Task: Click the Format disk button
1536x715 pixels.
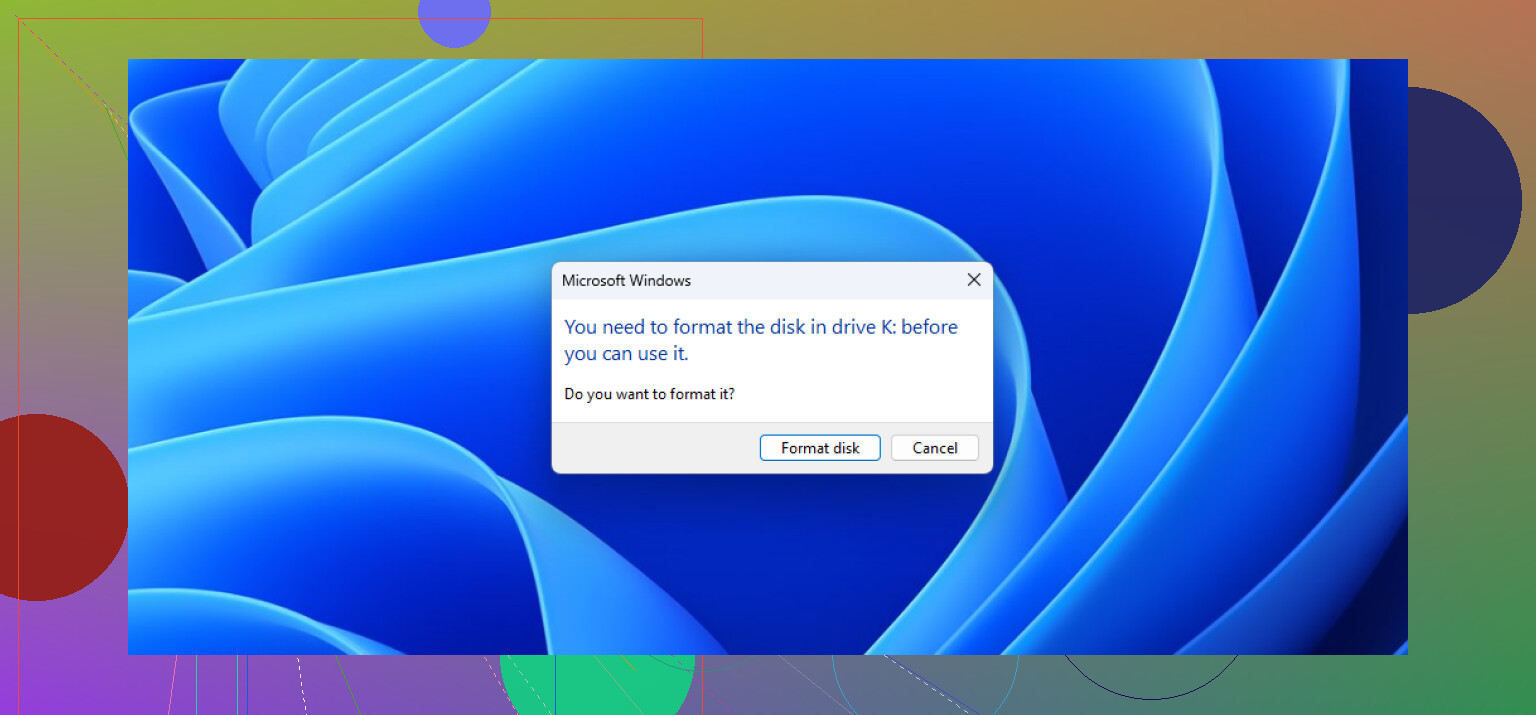Action: (820, 448)
